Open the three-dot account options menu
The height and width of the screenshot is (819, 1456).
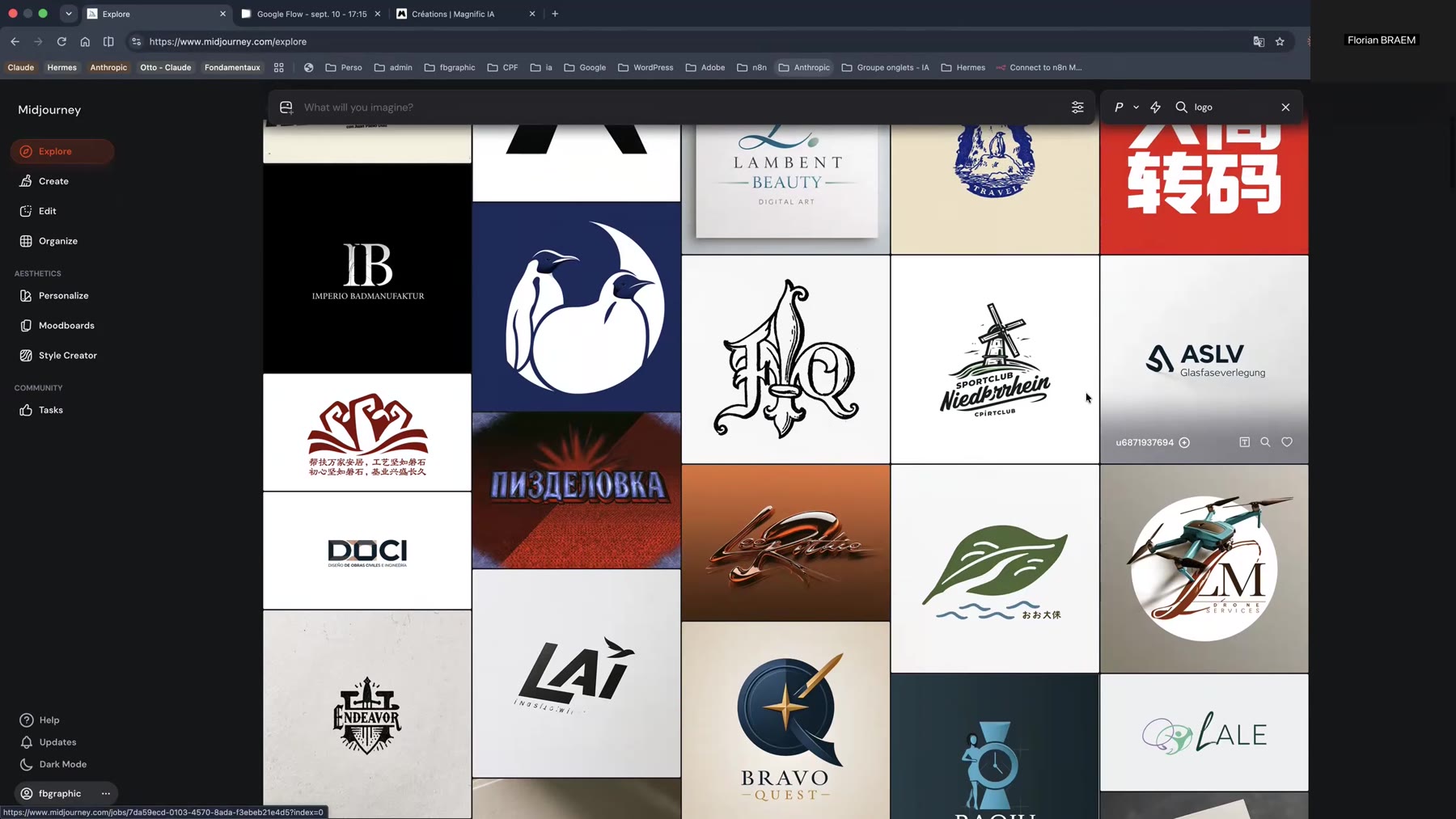(x=106, y=794)
